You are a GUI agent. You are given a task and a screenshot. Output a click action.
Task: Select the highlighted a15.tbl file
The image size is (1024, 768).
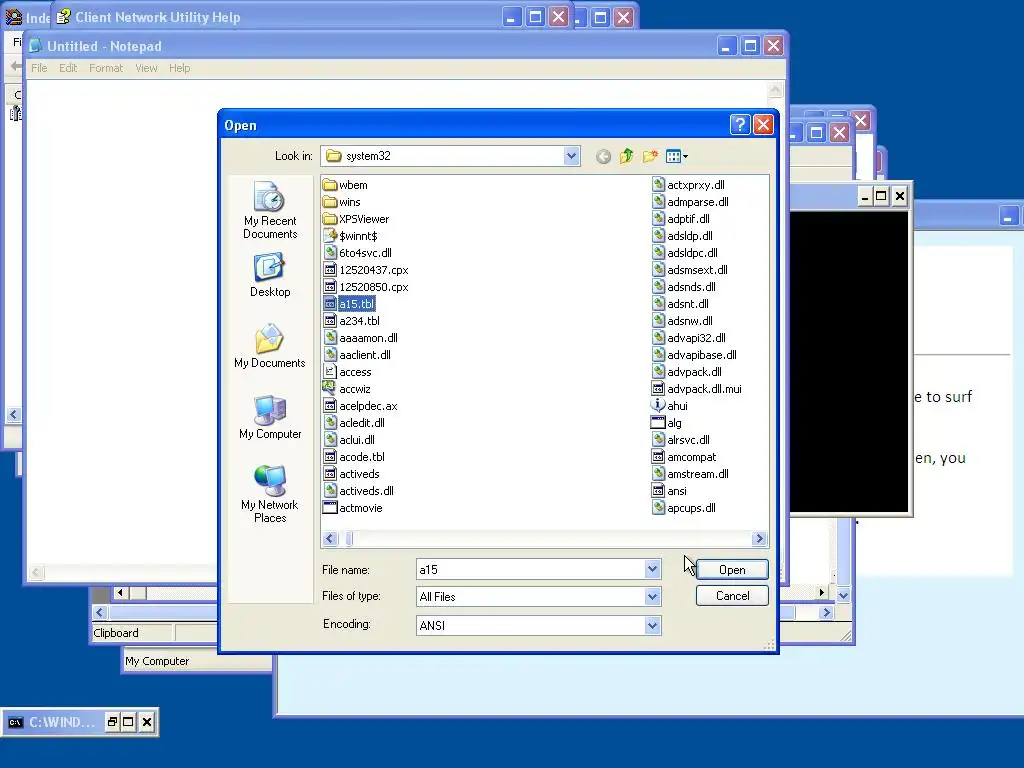tap(349, 304)
